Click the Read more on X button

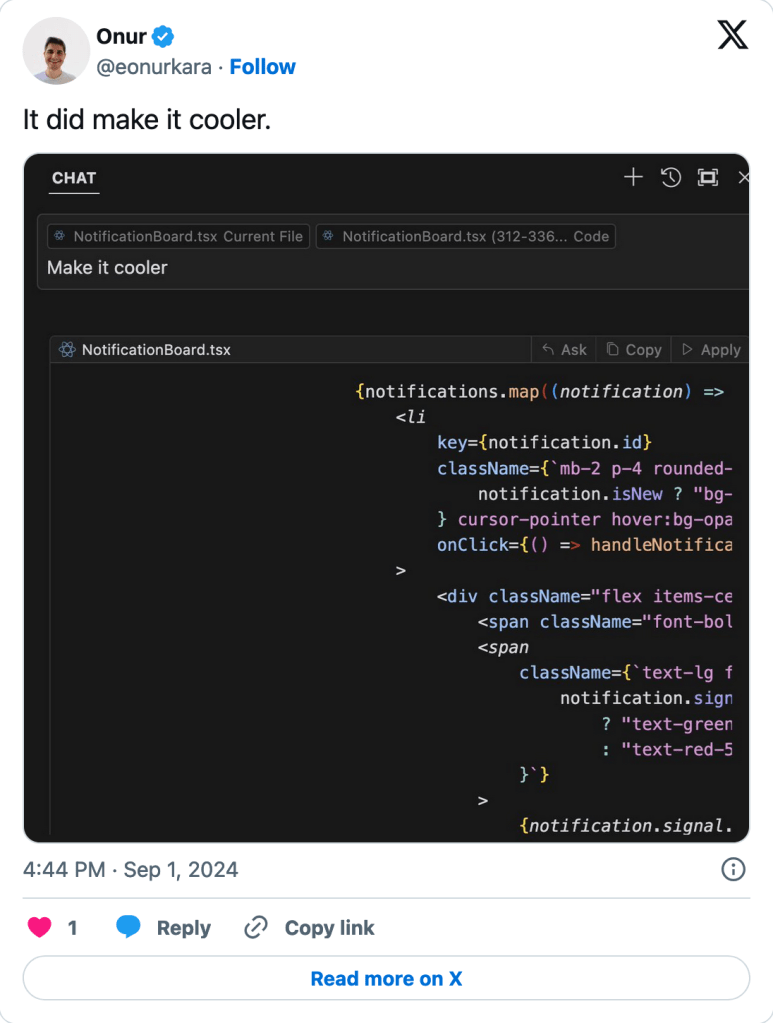click(386, 978)
